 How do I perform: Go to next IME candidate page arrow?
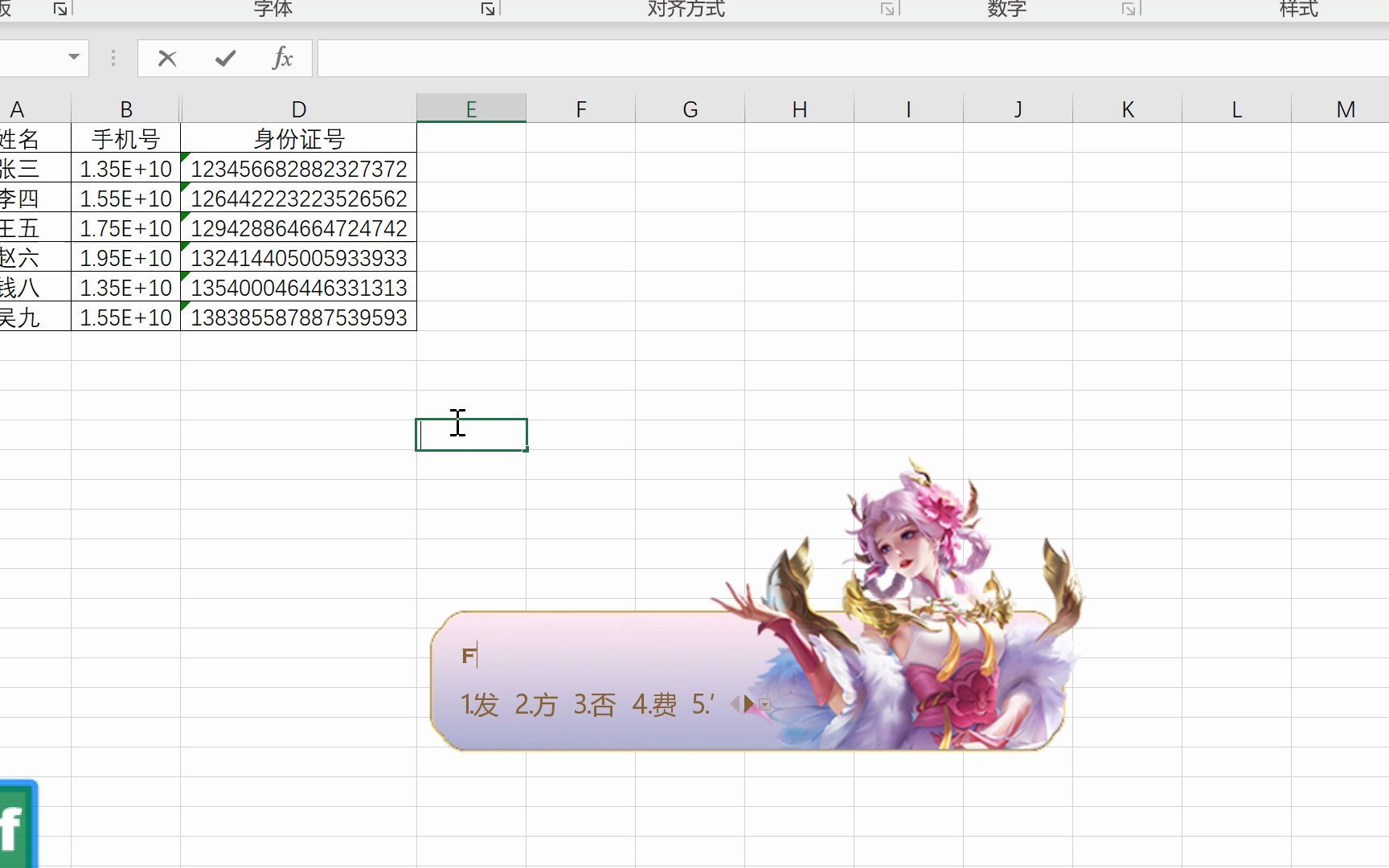click(x=749, y=705)
